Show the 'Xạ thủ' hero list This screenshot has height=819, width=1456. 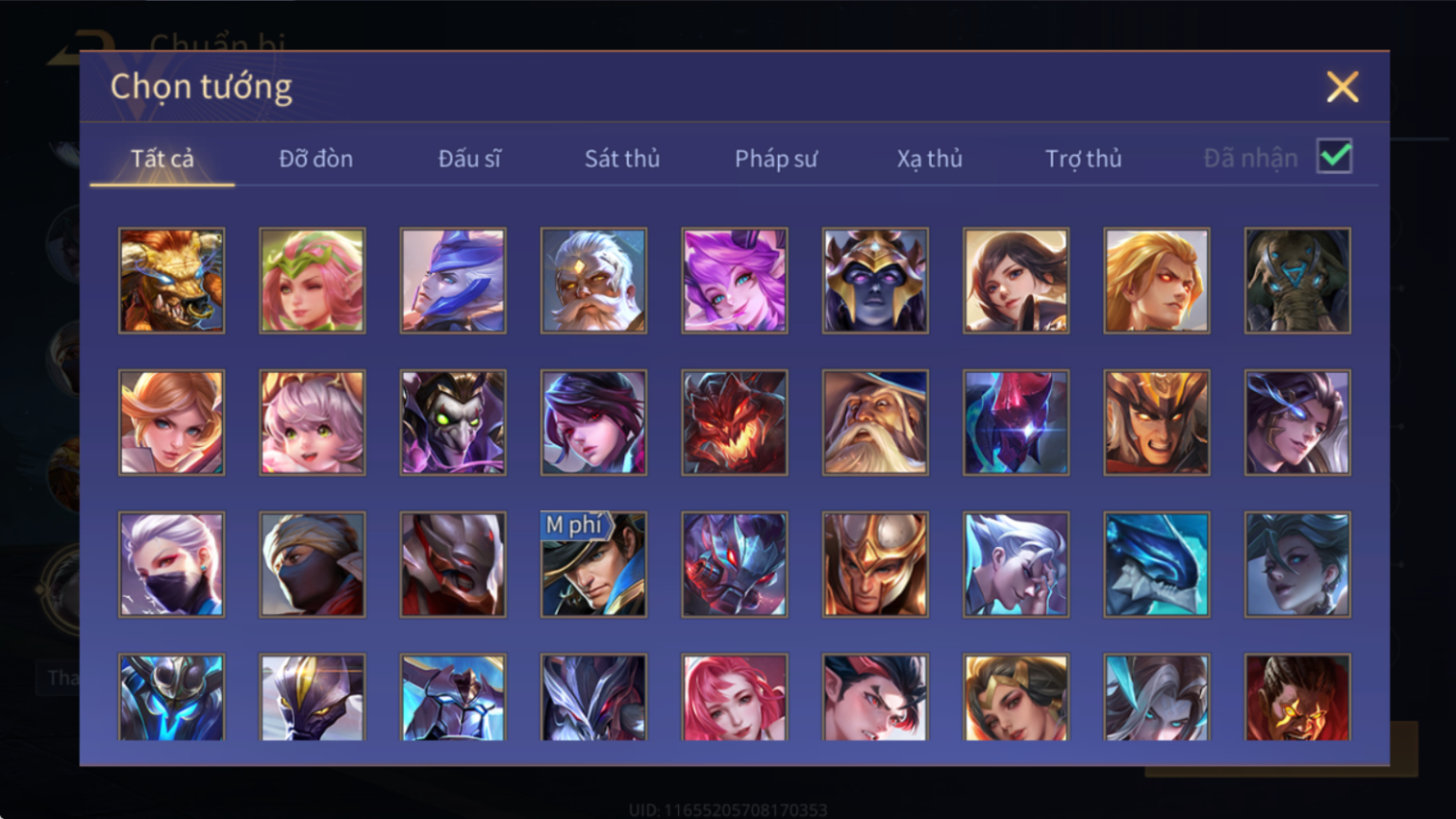coord(930,159)
